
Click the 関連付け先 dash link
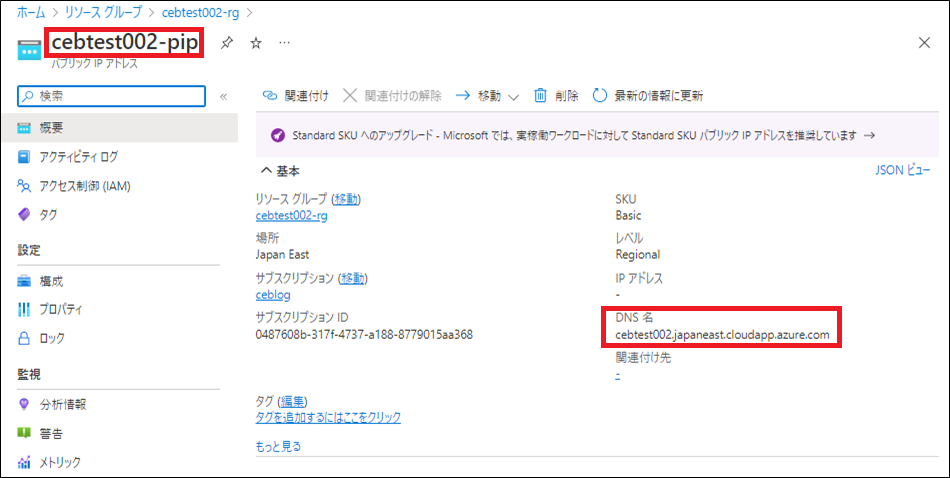coord(617,376)
